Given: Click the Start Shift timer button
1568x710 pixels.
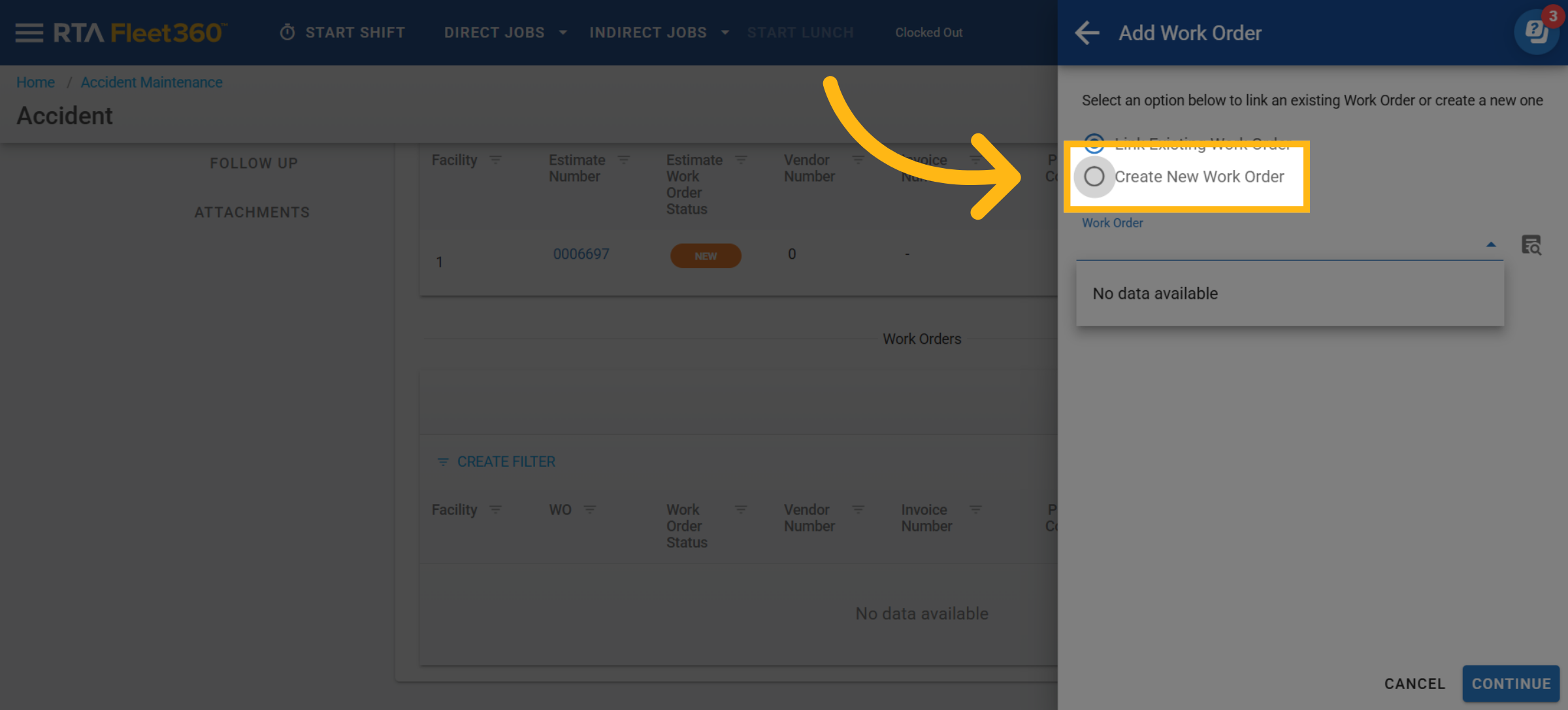Looking at the screenshot, I should coord(342,33).
